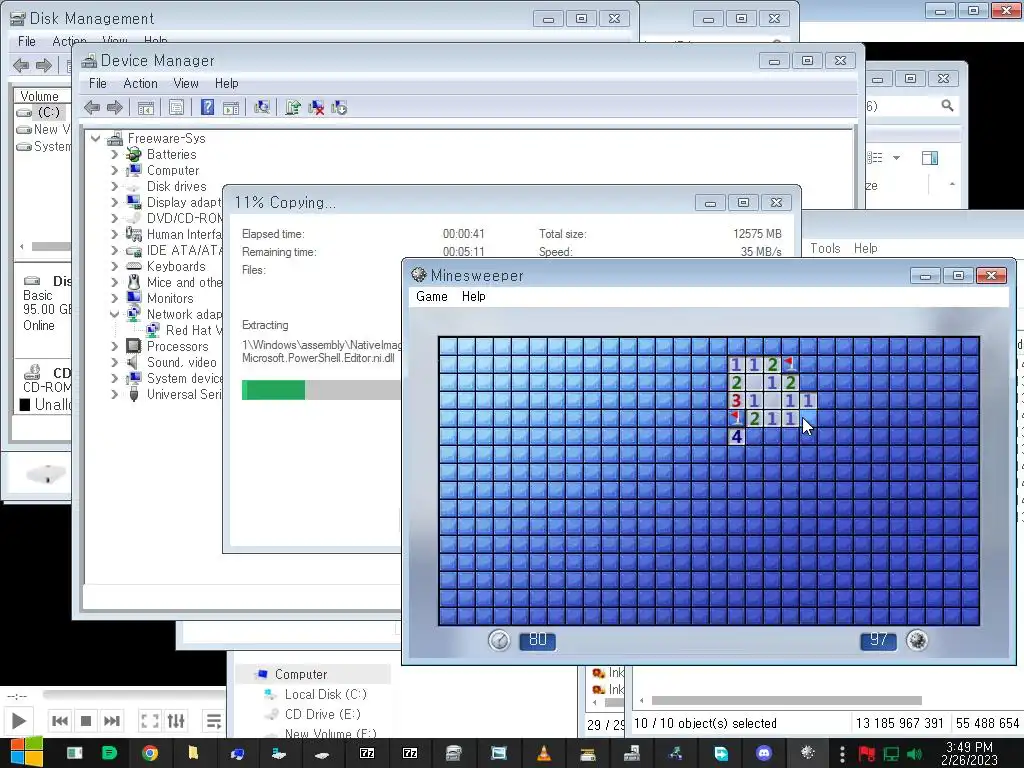
Task: Expand Keyboards node in Device Manager
Action: 115,266
